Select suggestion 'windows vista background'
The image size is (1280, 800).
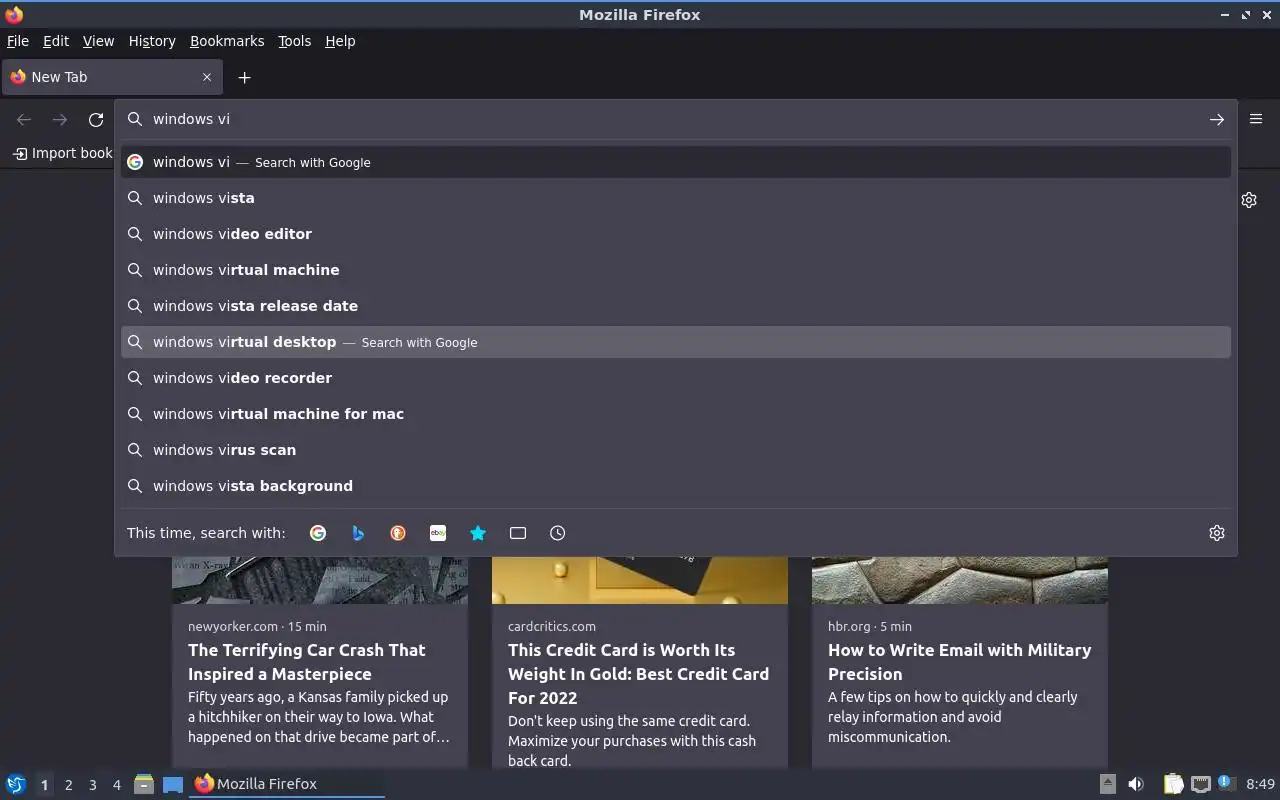pyautogui.click(x=676, y=486)
